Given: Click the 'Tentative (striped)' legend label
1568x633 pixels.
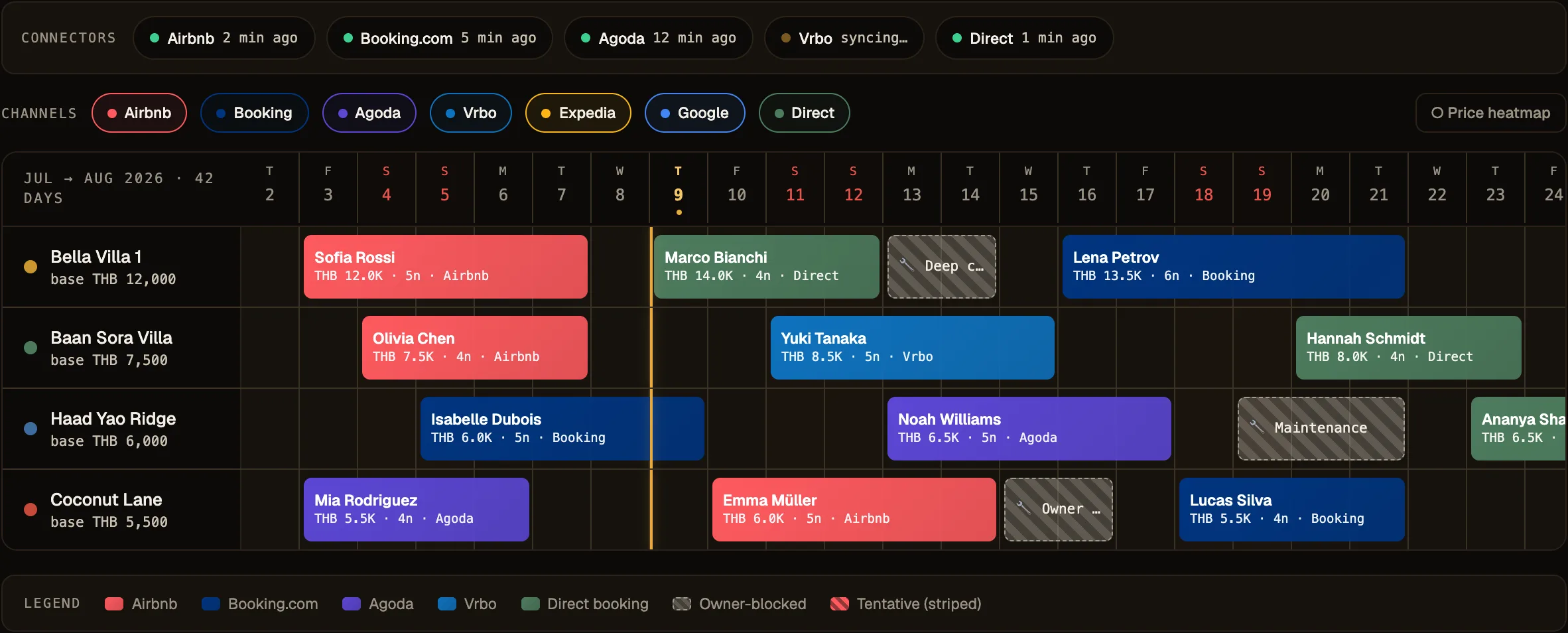Looking at the screenshot, I should [x=919, y=604].
